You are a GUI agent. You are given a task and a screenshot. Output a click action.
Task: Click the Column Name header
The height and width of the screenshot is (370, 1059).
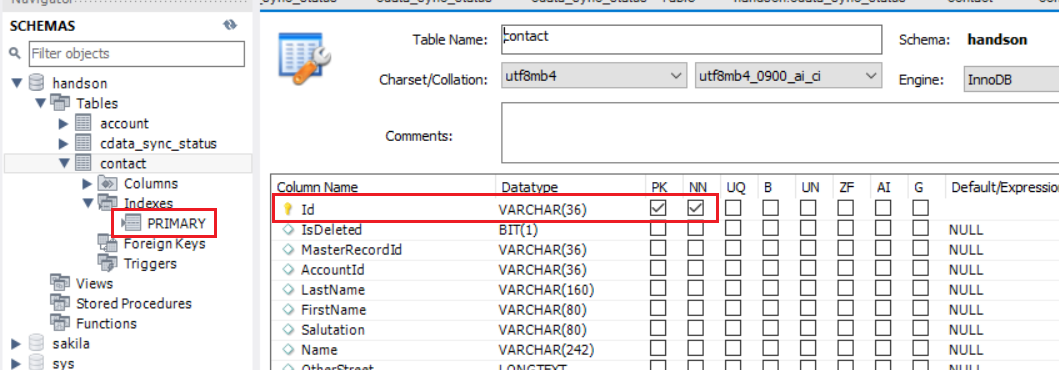pyautogui.click(x=317, y=187)
